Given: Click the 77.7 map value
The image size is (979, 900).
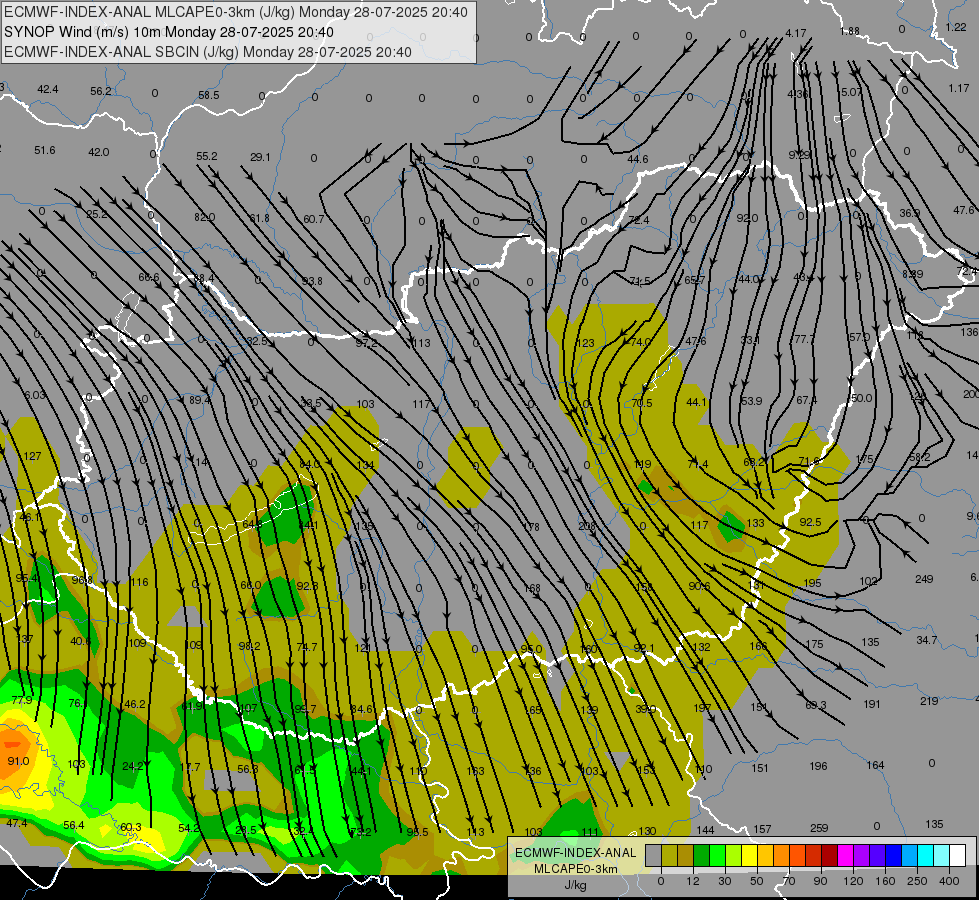Looking at the screenshot, I should [x=804, y=339].
